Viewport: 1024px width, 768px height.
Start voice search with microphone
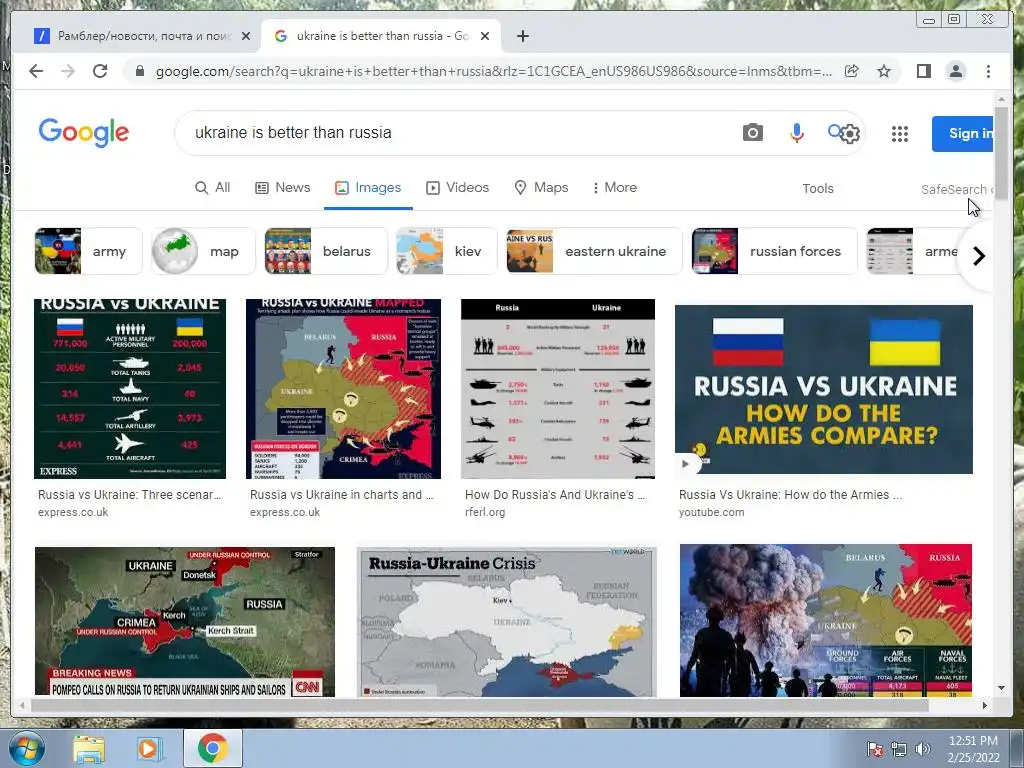pos(796,133)
